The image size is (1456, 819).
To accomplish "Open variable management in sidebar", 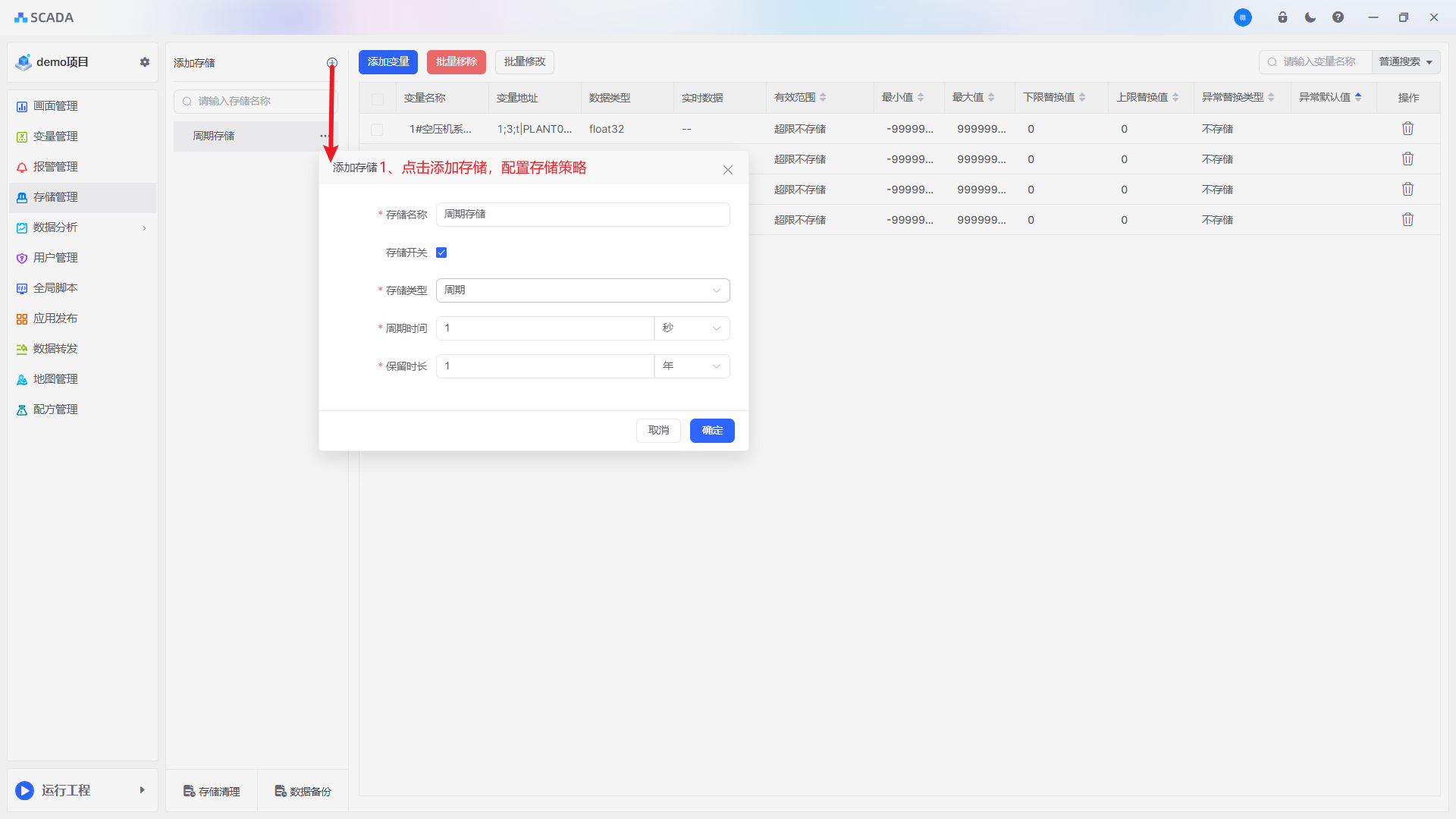I will [55, 136].
